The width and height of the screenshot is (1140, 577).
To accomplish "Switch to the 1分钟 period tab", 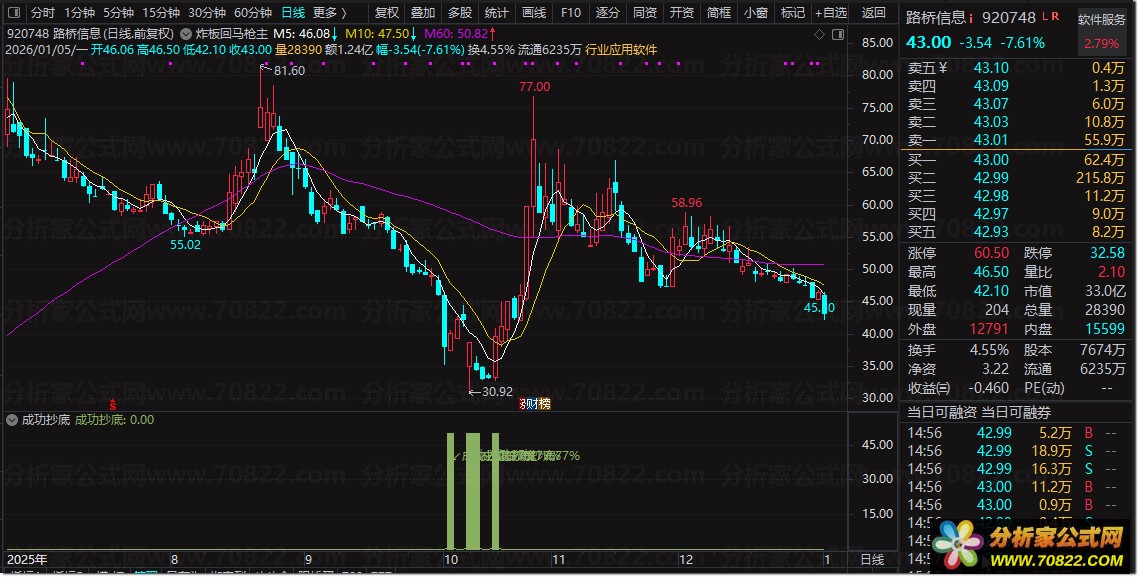I will tap(79, 12).
